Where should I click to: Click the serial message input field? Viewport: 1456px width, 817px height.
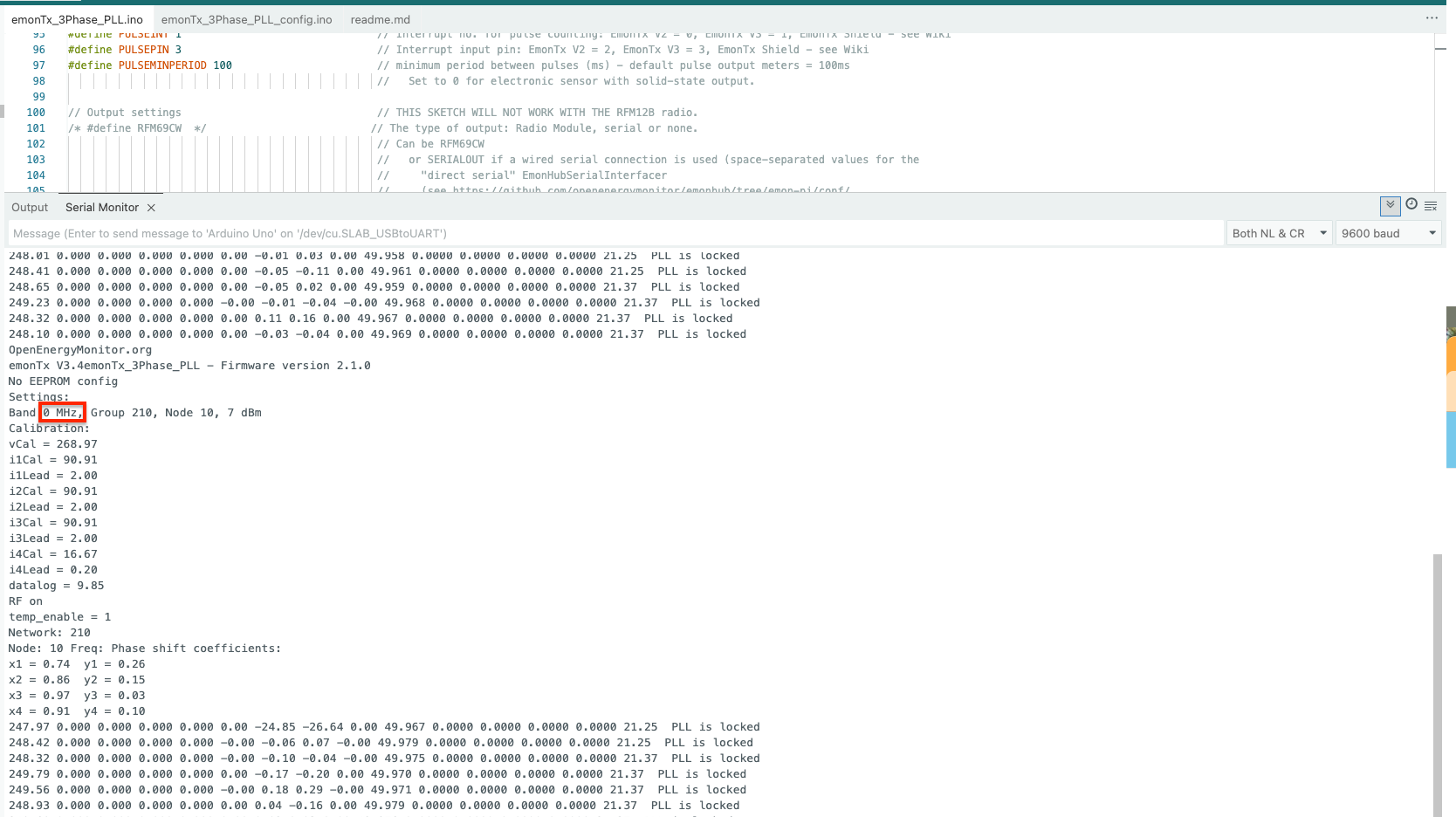[x=611, y=233]
